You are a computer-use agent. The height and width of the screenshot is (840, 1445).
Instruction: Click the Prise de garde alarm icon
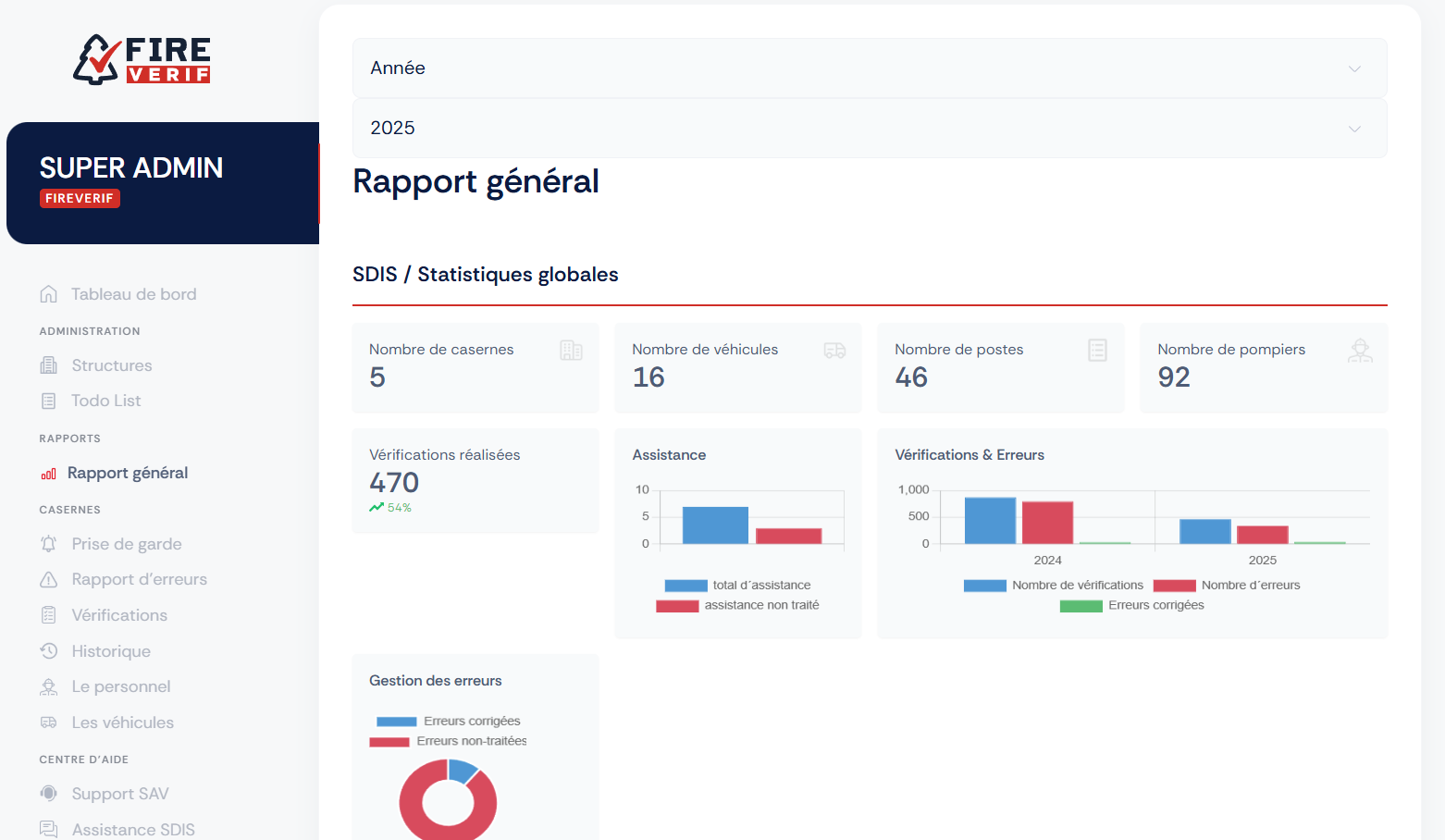coord(49,544)
